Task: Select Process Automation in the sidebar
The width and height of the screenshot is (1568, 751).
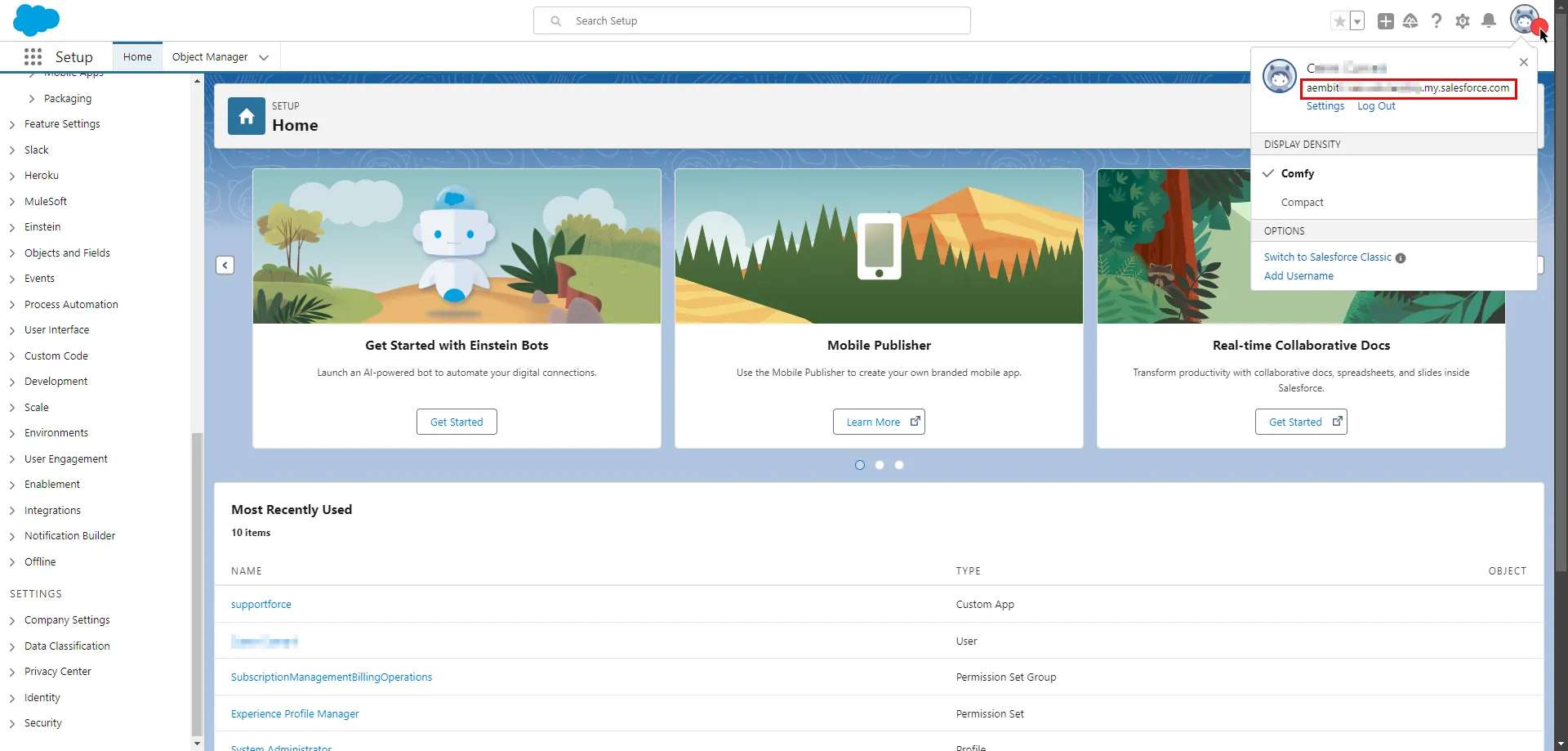Action: [x=71, y=304]
